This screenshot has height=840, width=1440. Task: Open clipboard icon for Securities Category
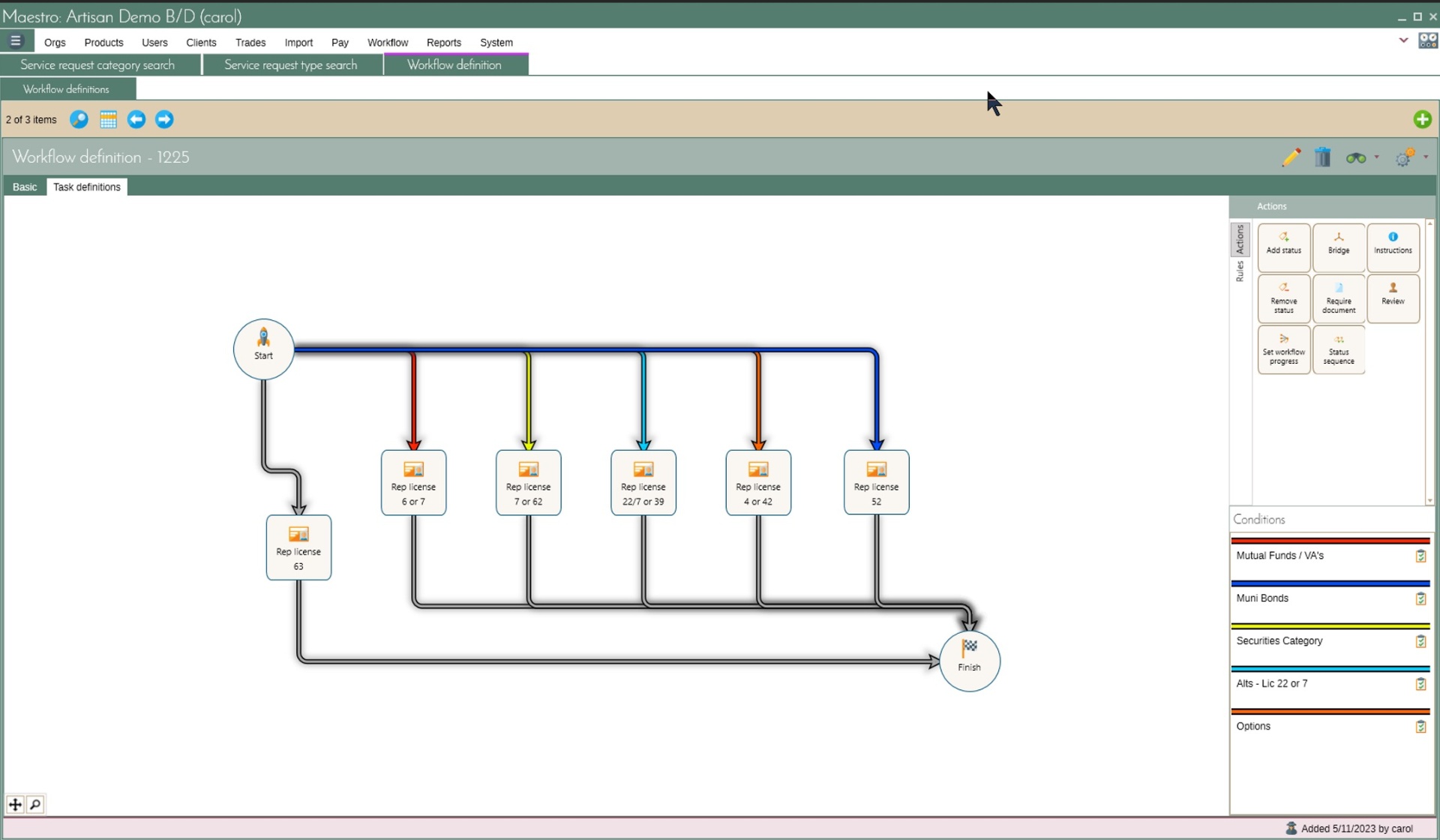[x=1420, y=641]
